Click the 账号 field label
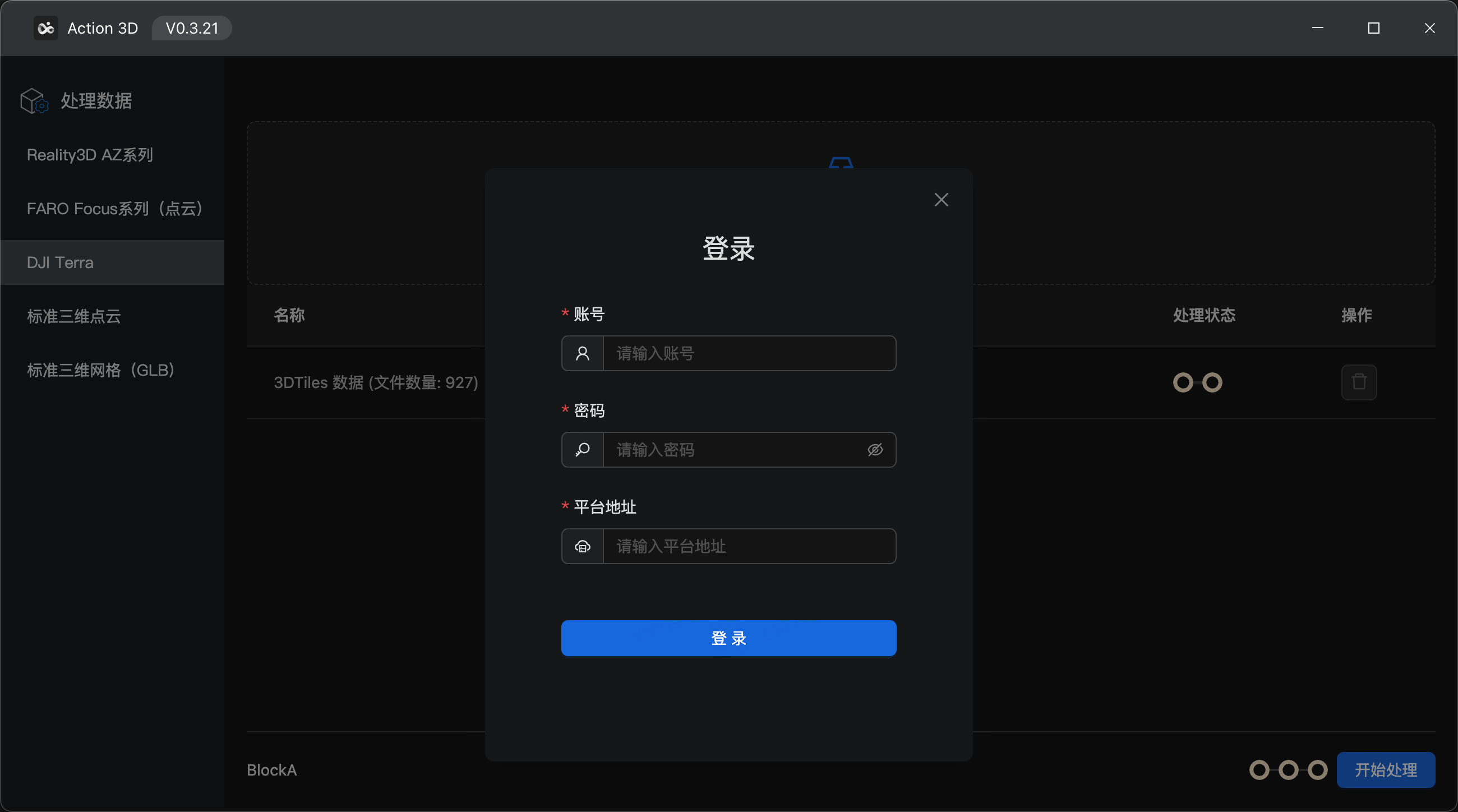 click(589, 314)
